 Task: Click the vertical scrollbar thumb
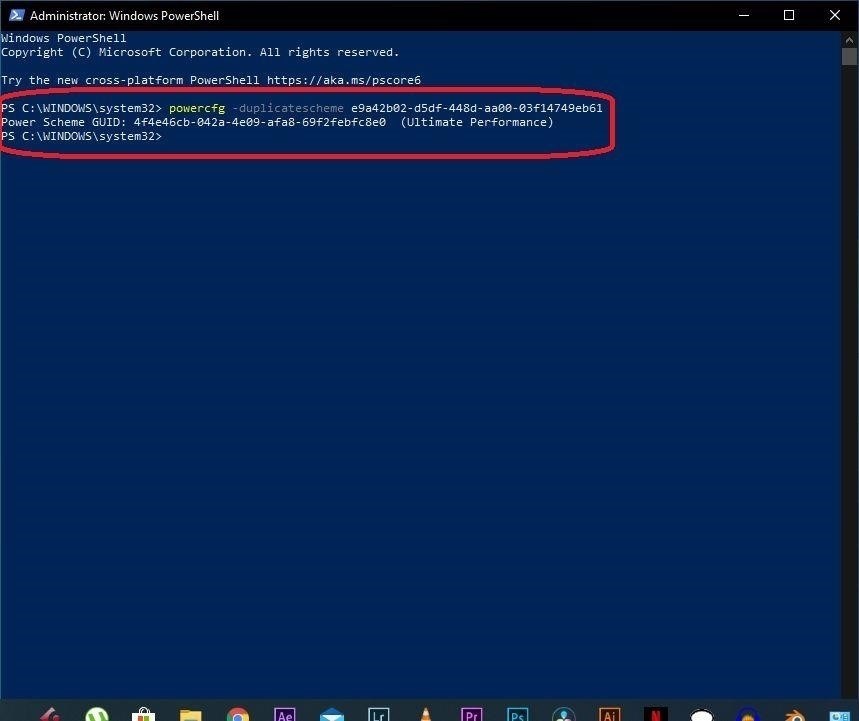click(850, 56)
